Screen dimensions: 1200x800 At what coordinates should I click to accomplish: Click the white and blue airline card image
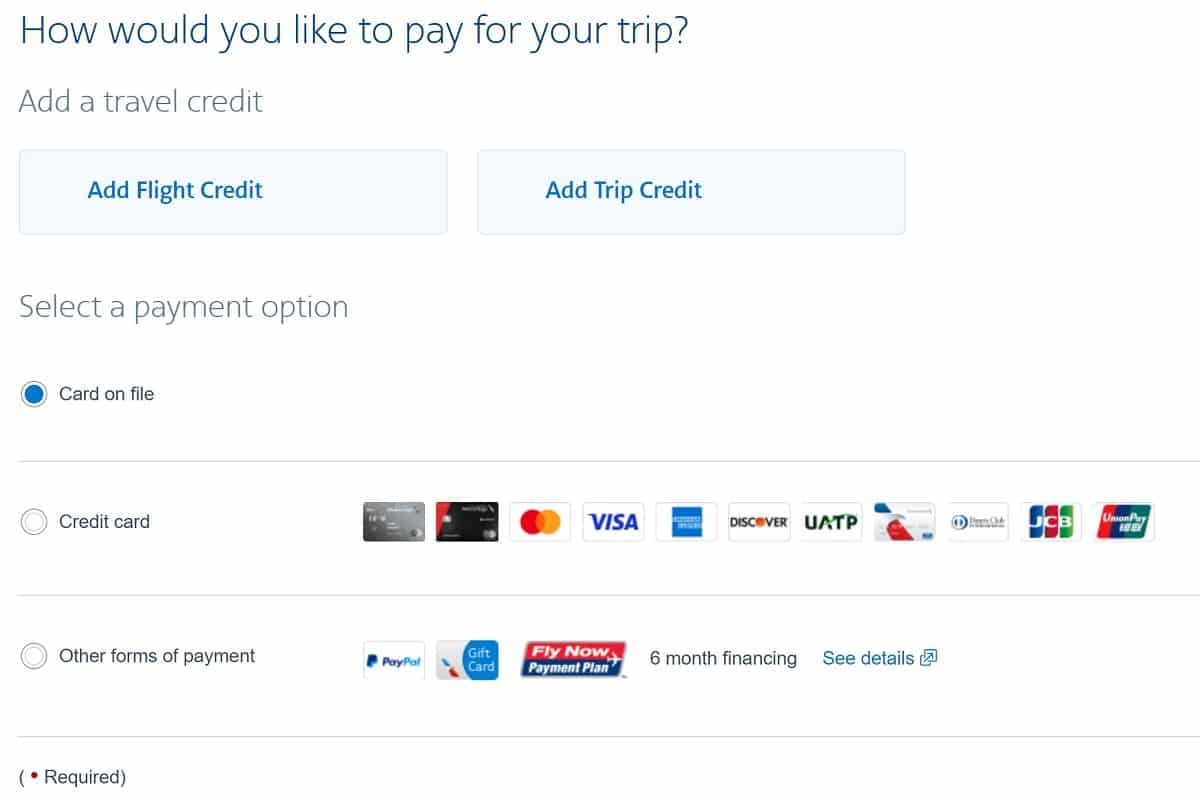(905, 522)
